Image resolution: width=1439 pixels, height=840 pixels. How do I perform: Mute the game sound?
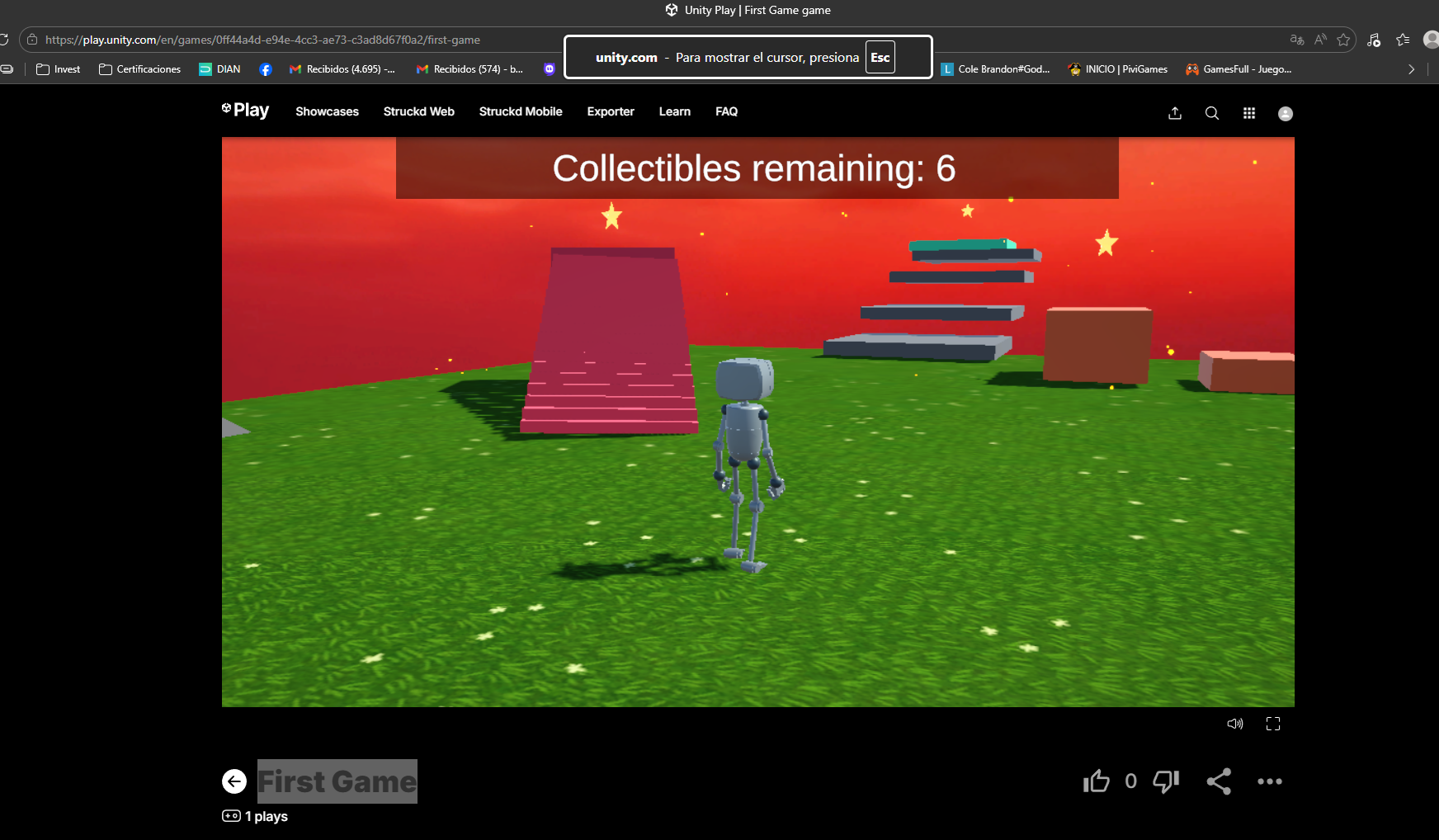(1235, 724)
